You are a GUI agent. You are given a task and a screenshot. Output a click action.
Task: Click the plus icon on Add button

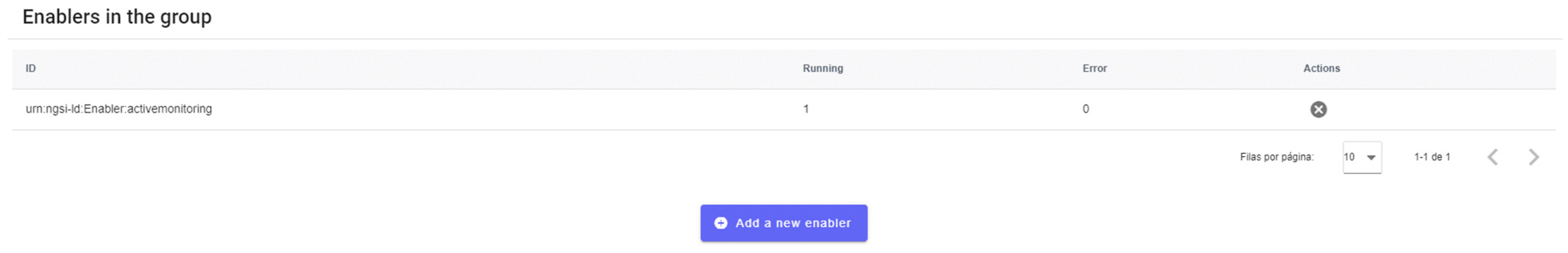(x=721, y=223)
